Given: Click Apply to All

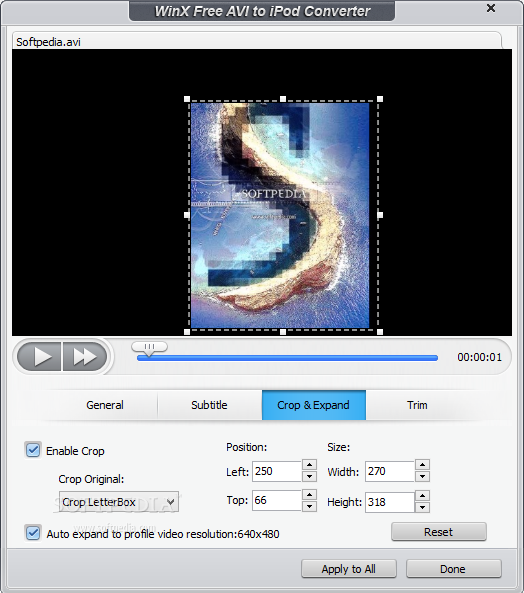Looking at the screenshot, I should [x=349, y=569].
